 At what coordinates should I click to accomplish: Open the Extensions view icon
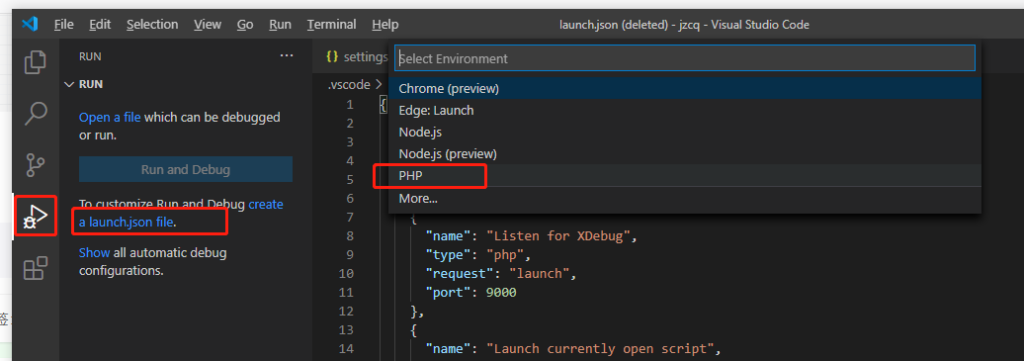(x=35, y=268)
